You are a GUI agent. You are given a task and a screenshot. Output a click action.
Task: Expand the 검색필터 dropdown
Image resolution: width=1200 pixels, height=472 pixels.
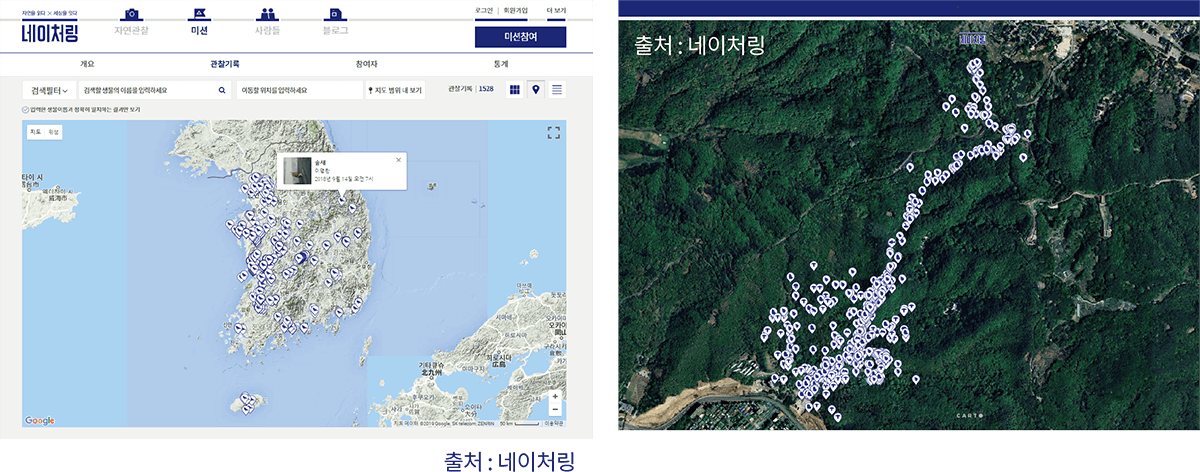(49, 90)
